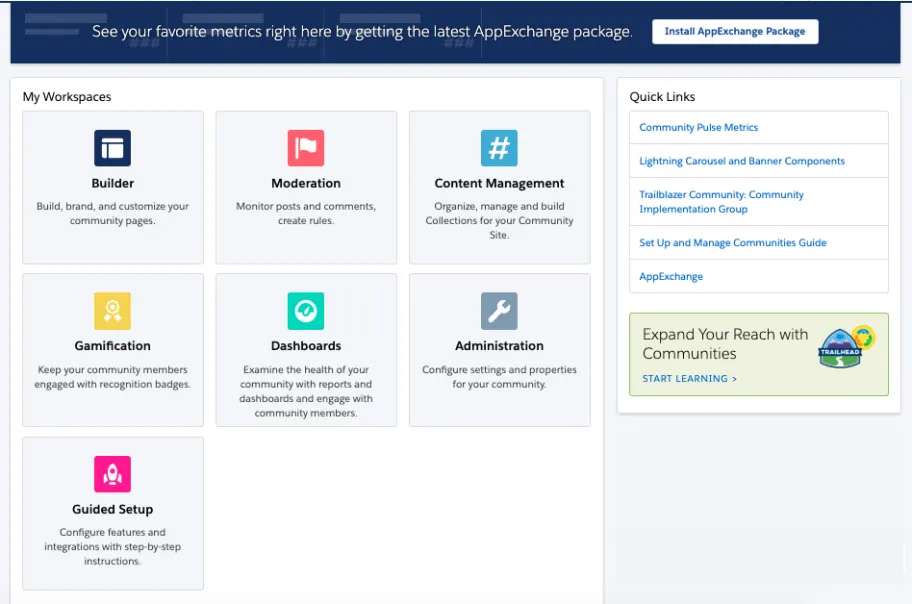Open the AppExchange quick link

(670, 276)
